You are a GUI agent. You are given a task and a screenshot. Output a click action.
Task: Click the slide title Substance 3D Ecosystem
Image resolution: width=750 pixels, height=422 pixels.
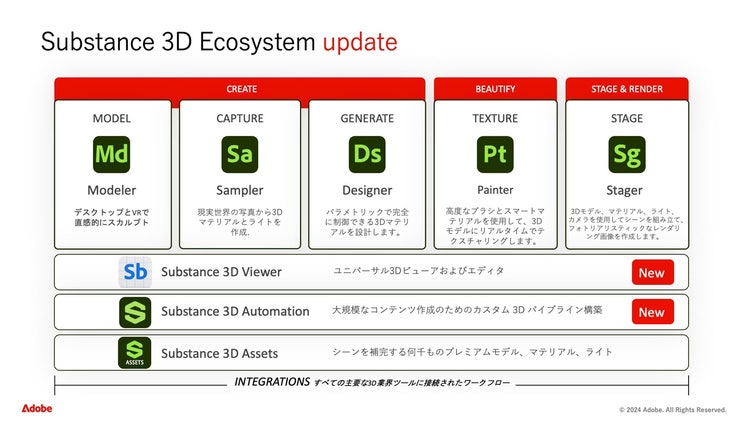(x=178, y=42)
